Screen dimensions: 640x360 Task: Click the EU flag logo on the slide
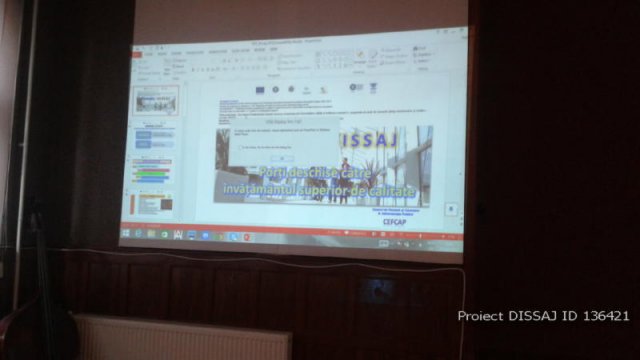[x=260, y=90]
